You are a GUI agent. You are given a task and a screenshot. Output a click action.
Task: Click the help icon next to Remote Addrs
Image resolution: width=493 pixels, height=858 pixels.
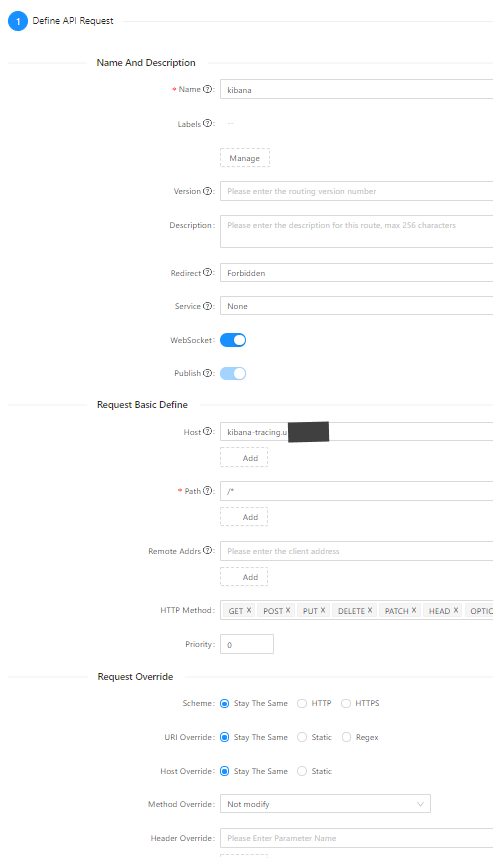pos(207,550)
